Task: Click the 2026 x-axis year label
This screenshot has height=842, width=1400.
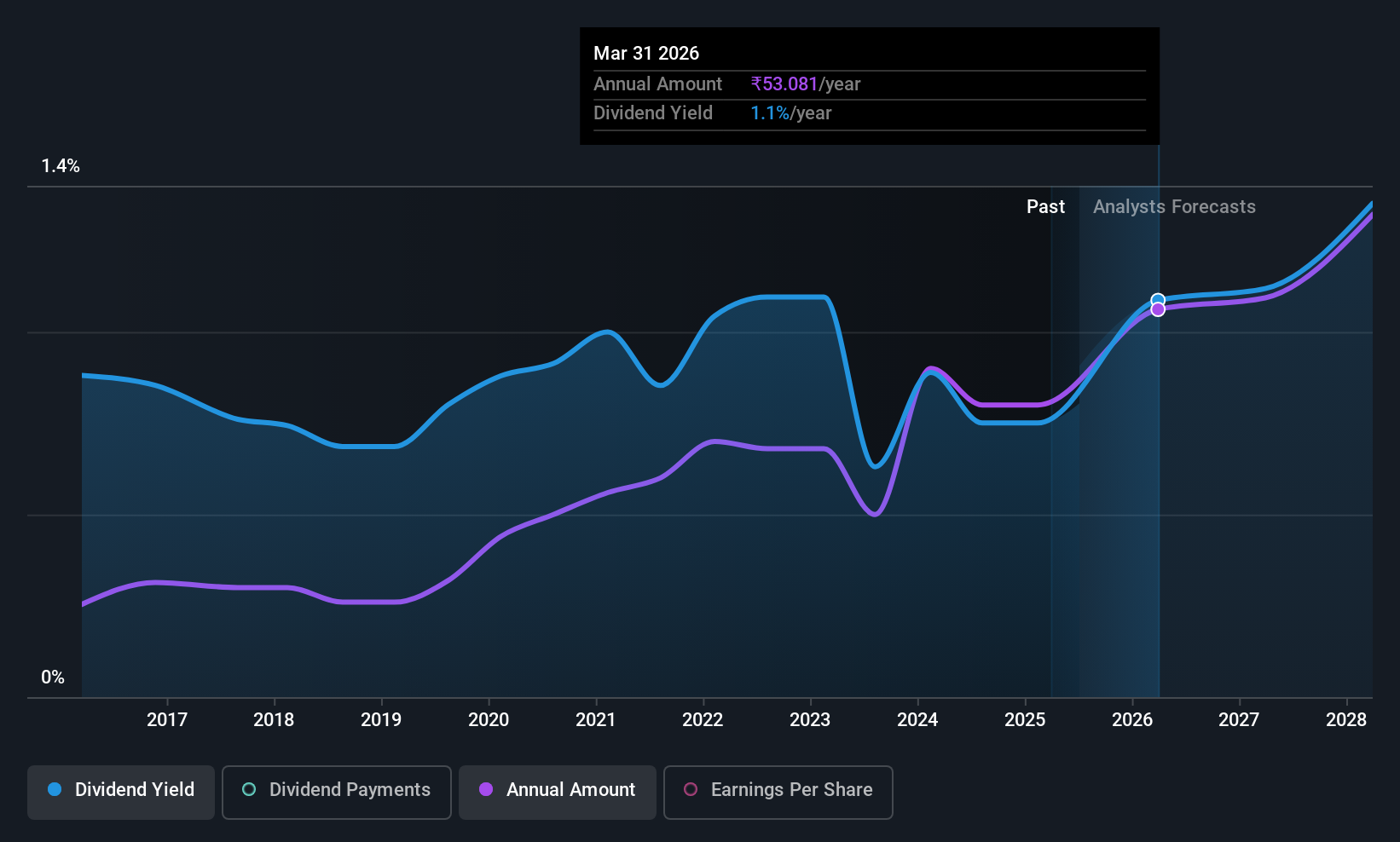Action: pyautogui.click(x=1132, y=719)
